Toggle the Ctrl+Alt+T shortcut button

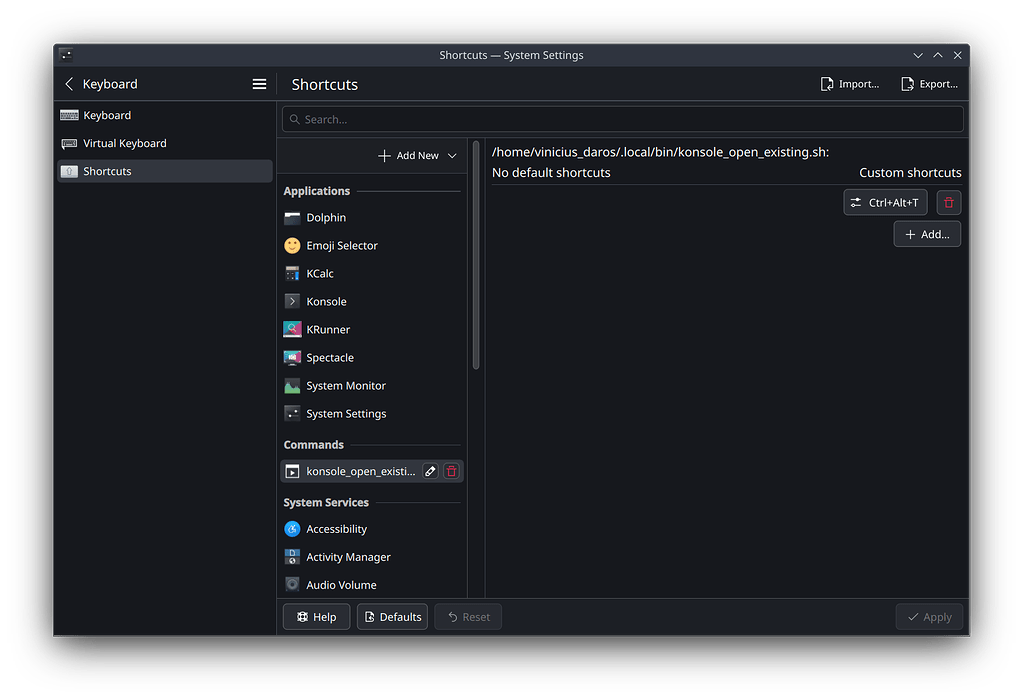[x=885, y=203]
